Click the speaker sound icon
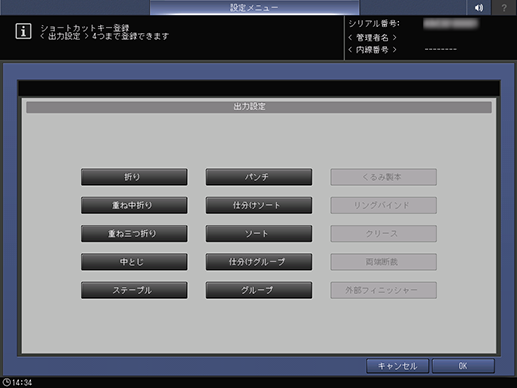 479,7
